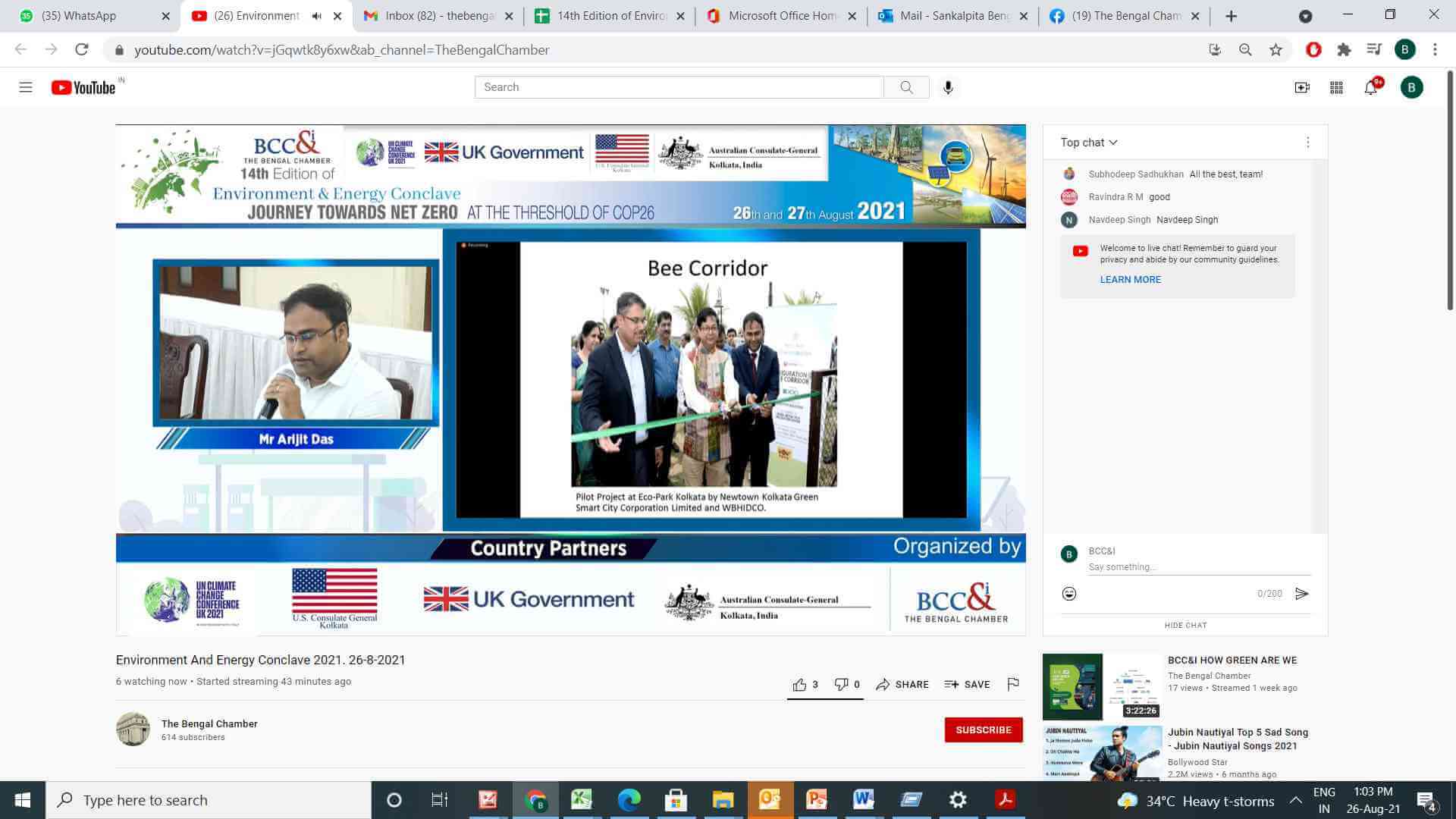Open the YouTube guide hamburger menu
Screen dimensions: 1456x819
26,87
